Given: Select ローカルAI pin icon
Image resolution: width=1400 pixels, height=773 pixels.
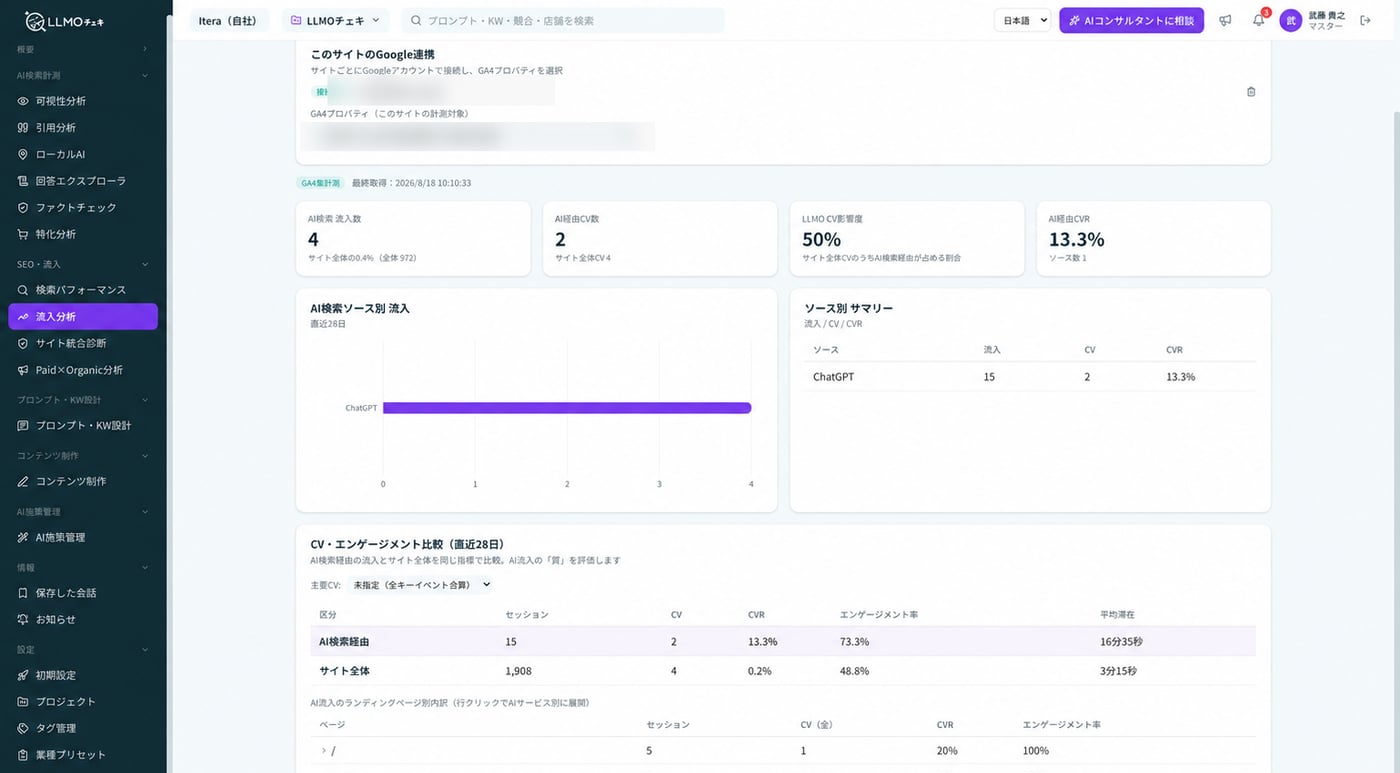Looking at the screenshot, I should pyautogui.click(x=23, y=154).
